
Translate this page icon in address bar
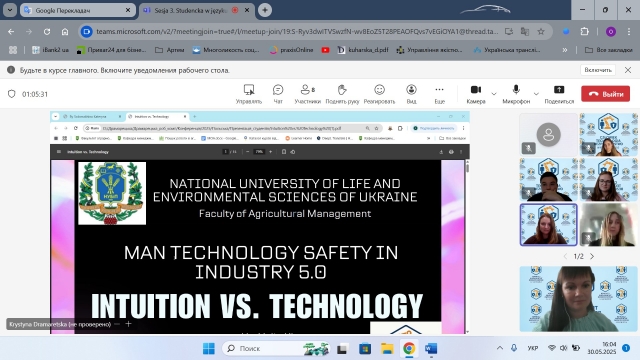point(524,31)
